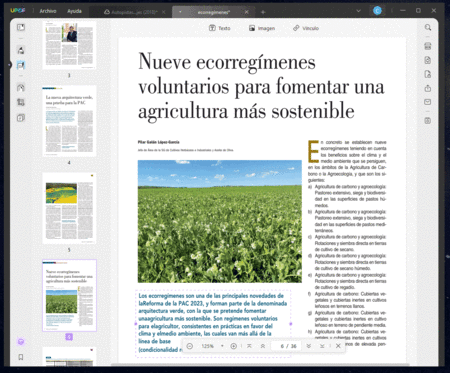This screenshot has width=450, height=373.
Task: Open the purple layers icon at sidebar bottom
Action: coord(21,342)
